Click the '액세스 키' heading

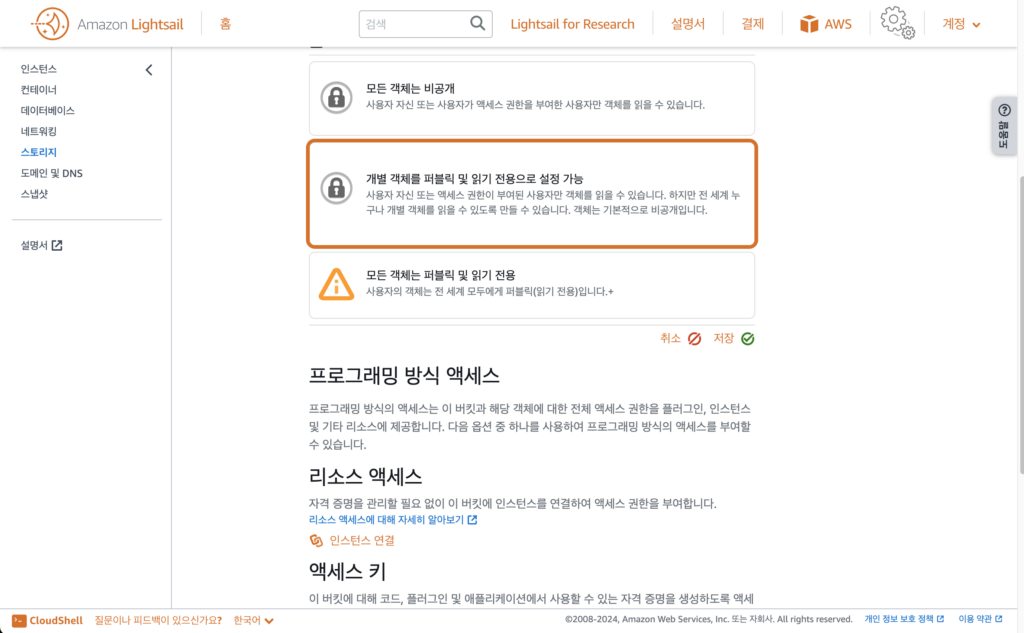coord(347,572)
